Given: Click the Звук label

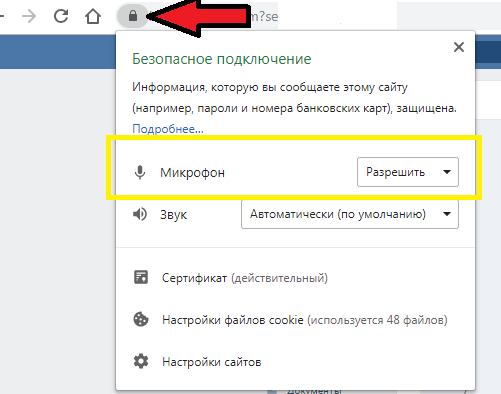Looking at the screenshot, I should point(173,214).
